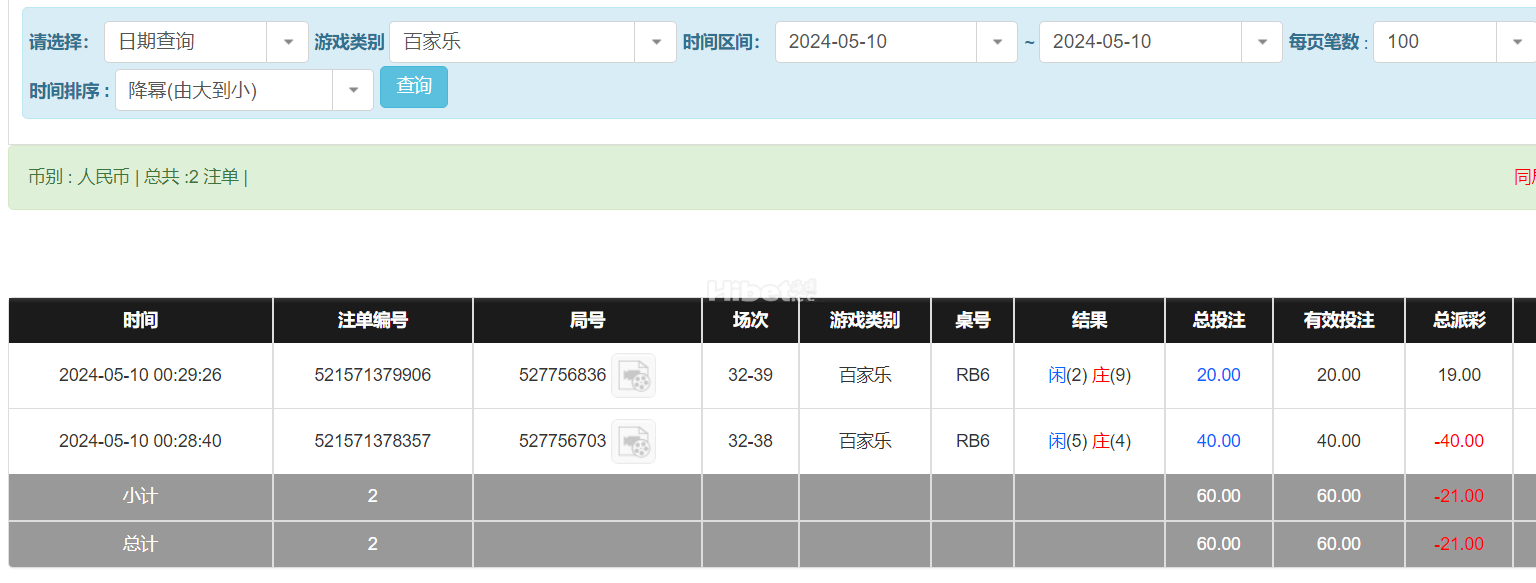This screenshot has width=1536, height=583.
Task: Click the 小计 subtotal row label
Action: tap(141, 496)
